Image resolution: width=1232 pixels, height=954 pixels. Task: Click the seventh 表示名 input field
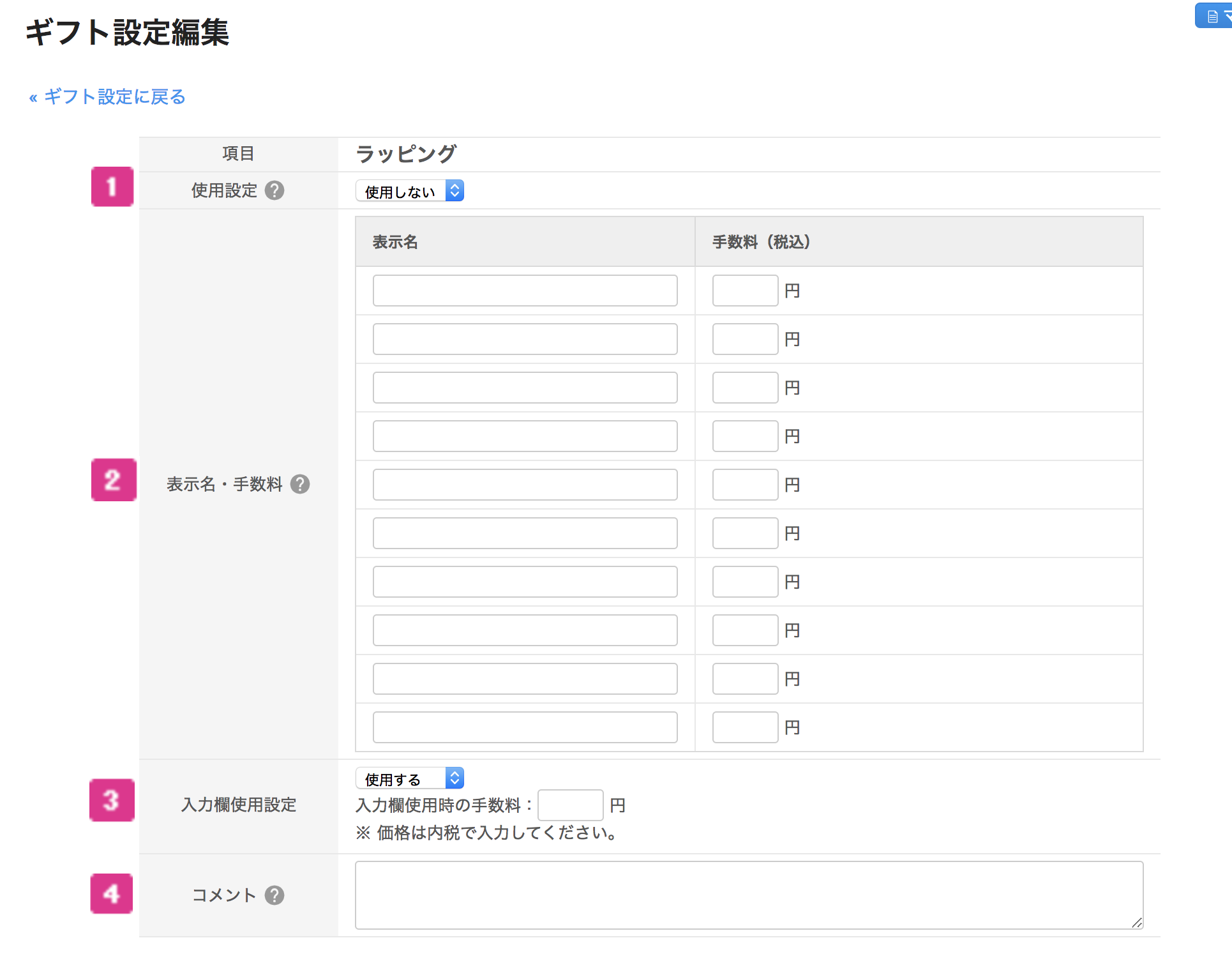click(x=525, y=582)
